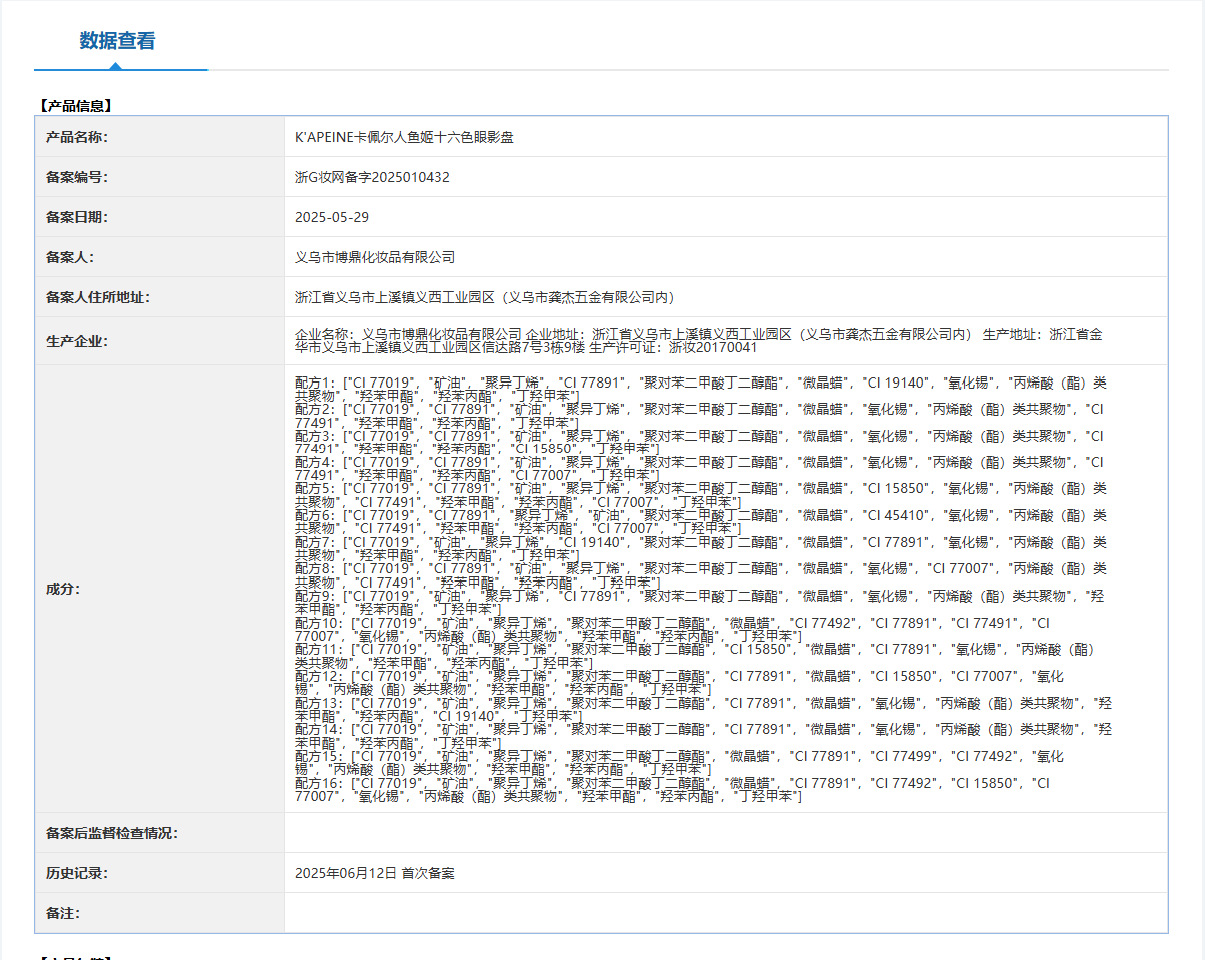Select the 生产企业 company details text
1205x960 pixels.
pos(700,341)
